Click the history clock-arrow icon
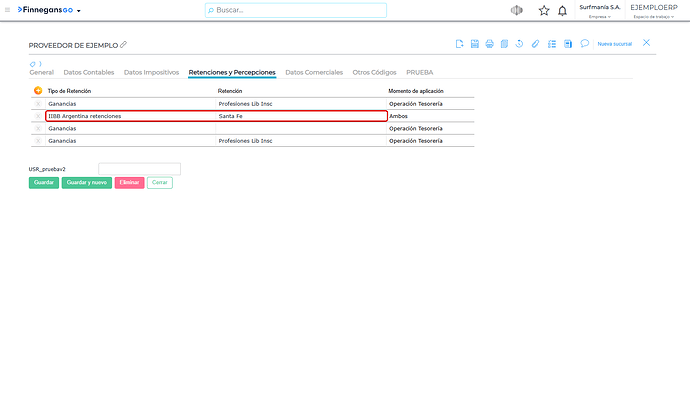This screenshot has height=402, width=690. point(519,44)
